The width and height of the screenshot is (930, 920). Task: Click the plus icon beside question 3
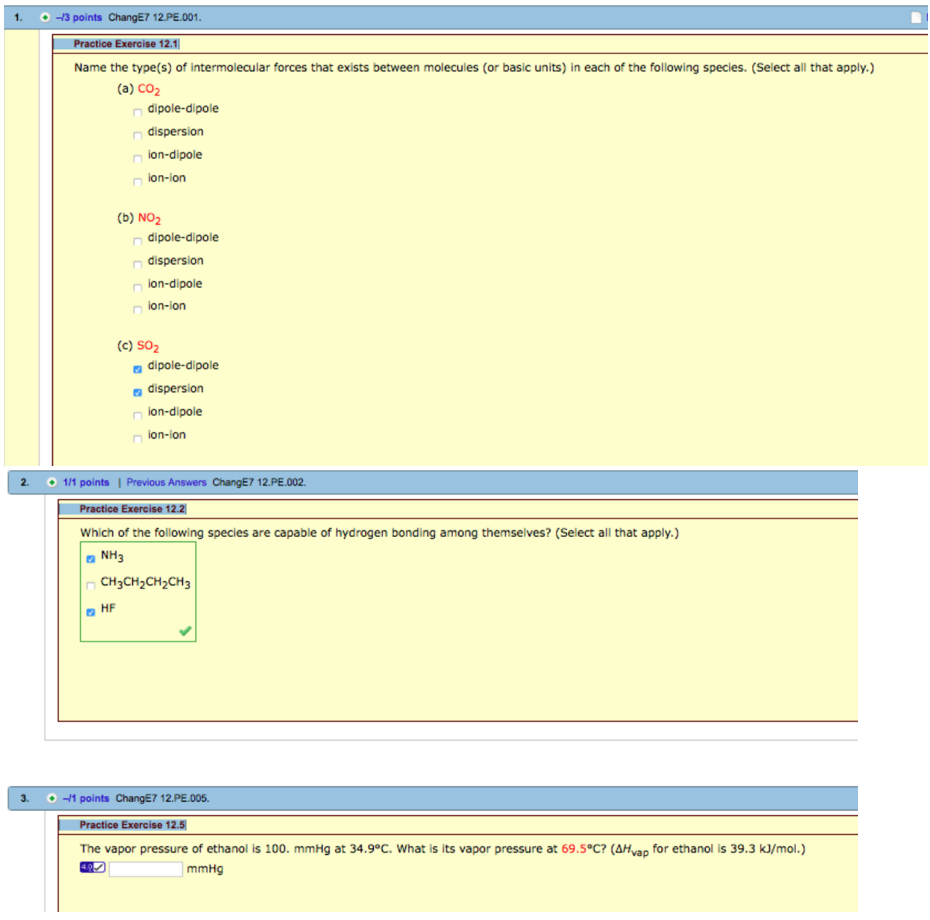point(52,798)
